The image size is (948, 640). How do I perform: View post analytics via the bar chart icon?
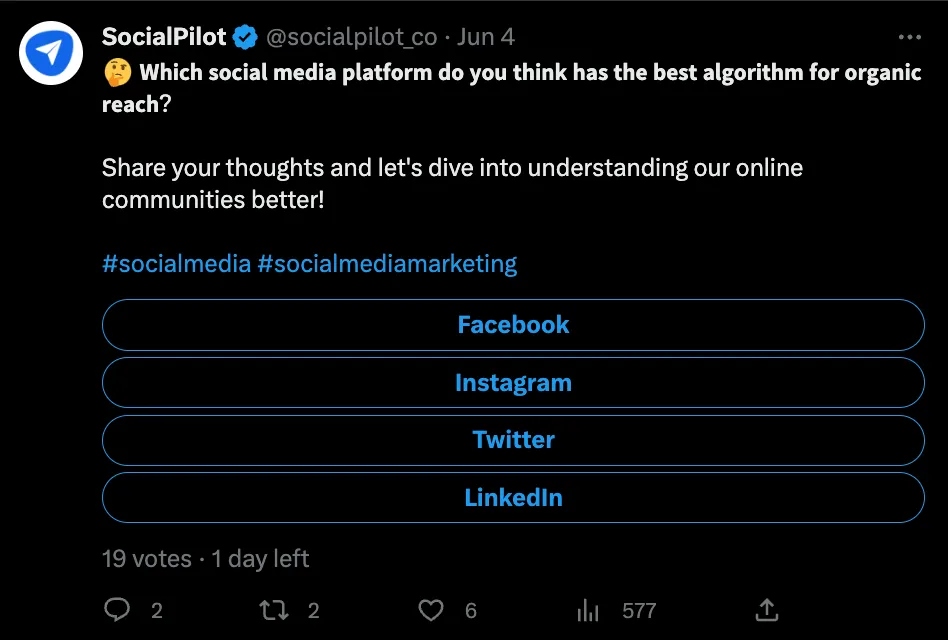[x=588, y=610]
